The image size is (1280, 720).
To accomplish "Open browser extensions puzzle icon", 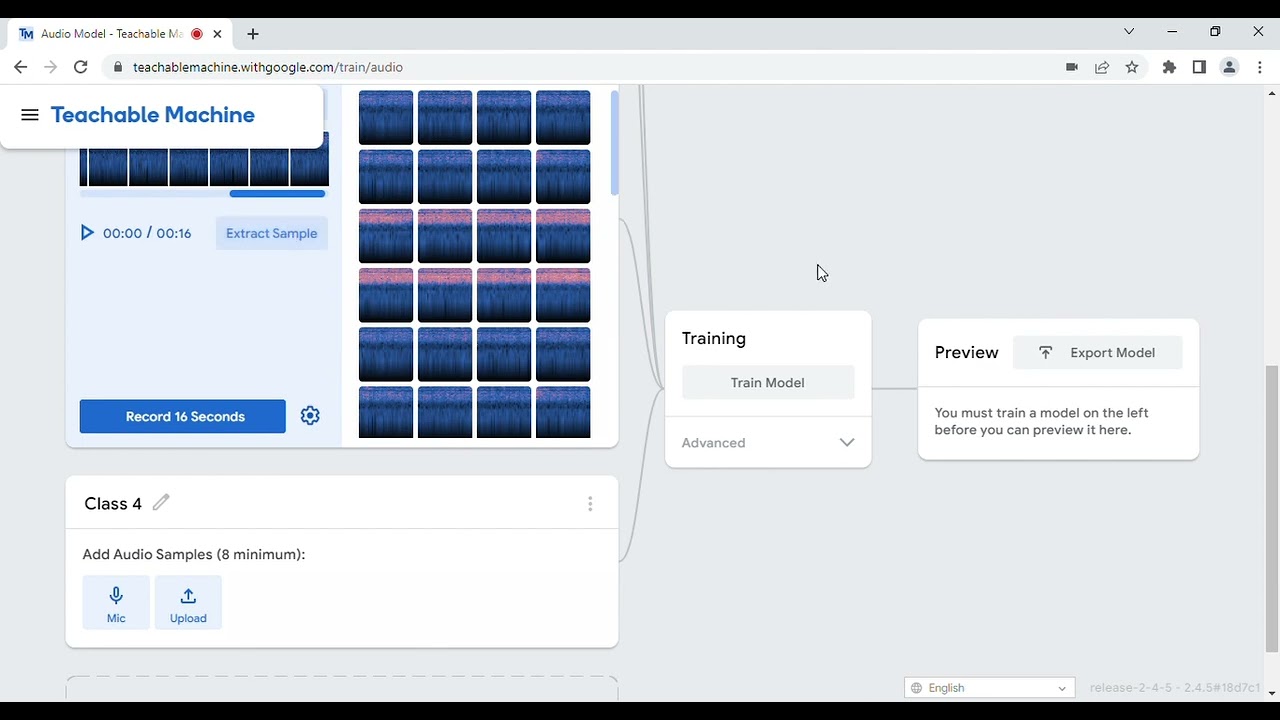I will click(1169, 67).
